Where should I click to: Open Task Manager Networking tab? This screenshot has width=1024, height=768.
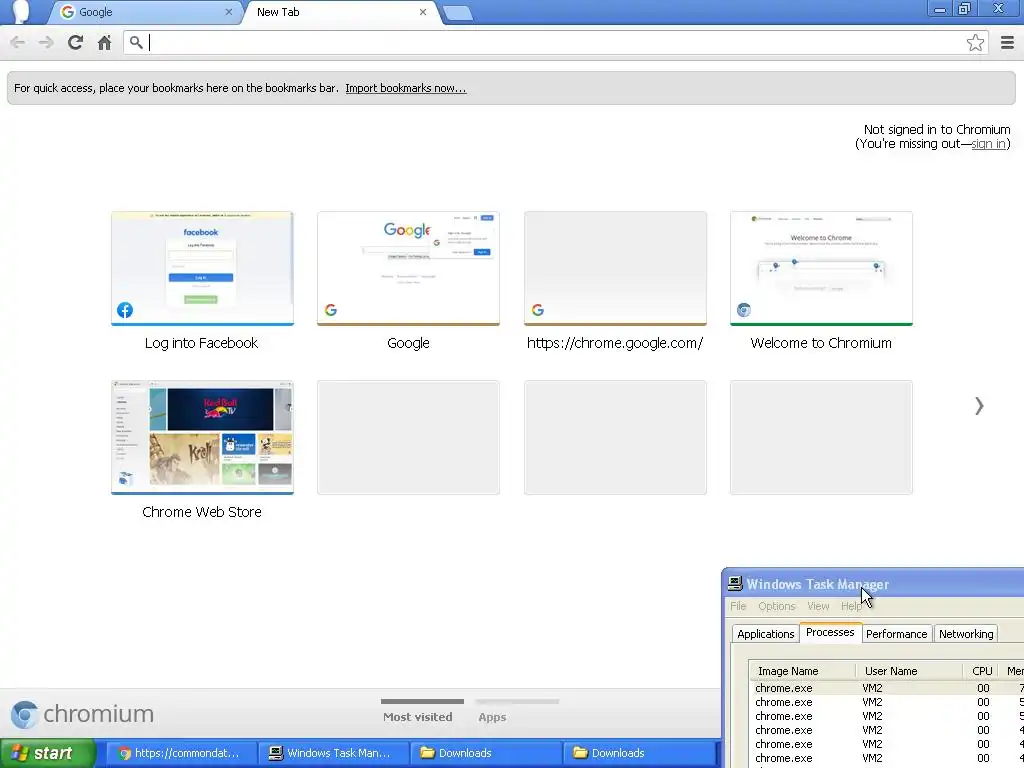[x=966, y=634]
